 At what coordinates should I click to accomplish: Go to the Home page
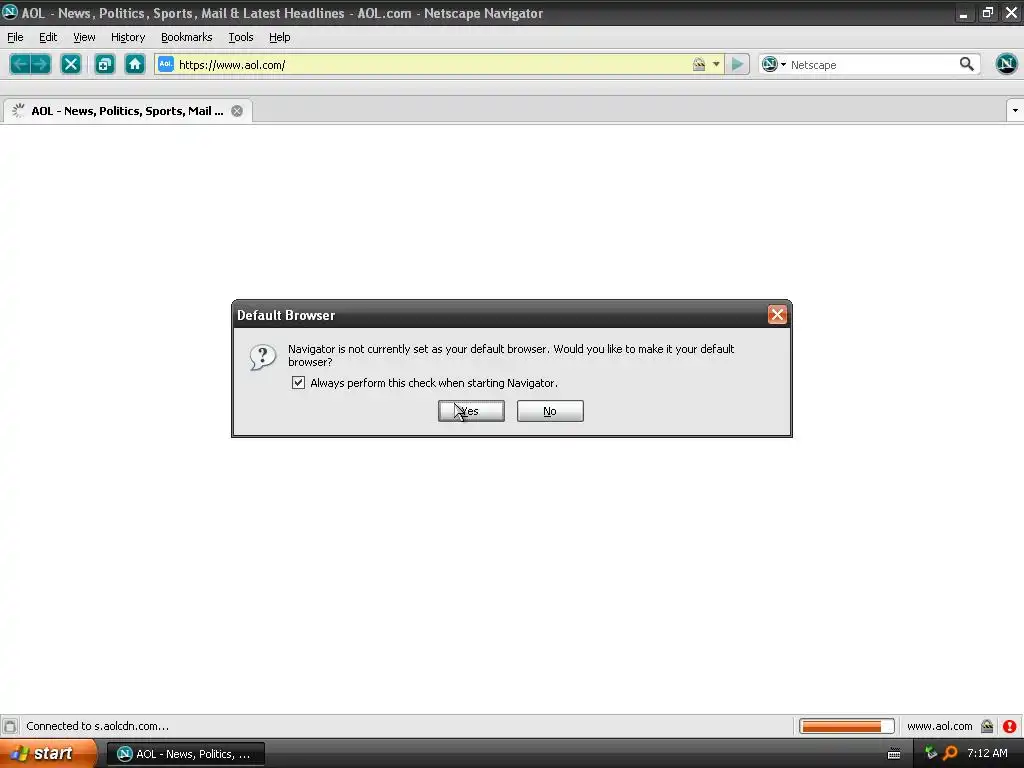tap(135, 64)
